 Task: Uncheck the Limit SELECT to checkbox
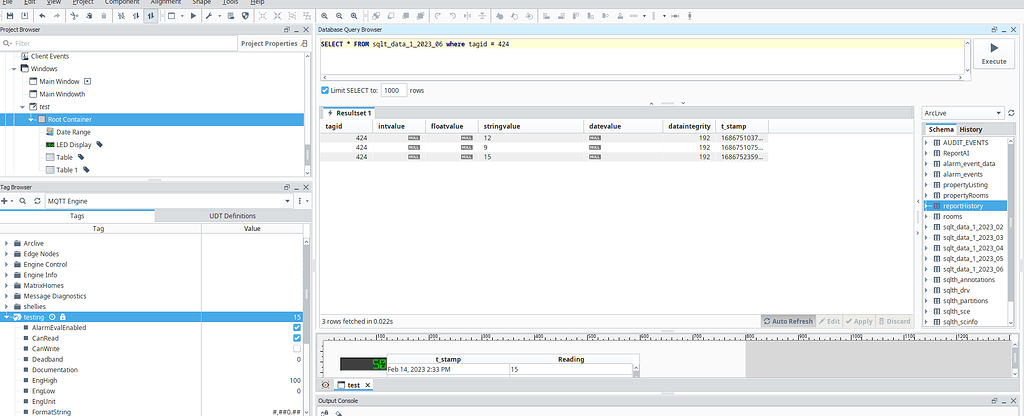click(325, 90)
